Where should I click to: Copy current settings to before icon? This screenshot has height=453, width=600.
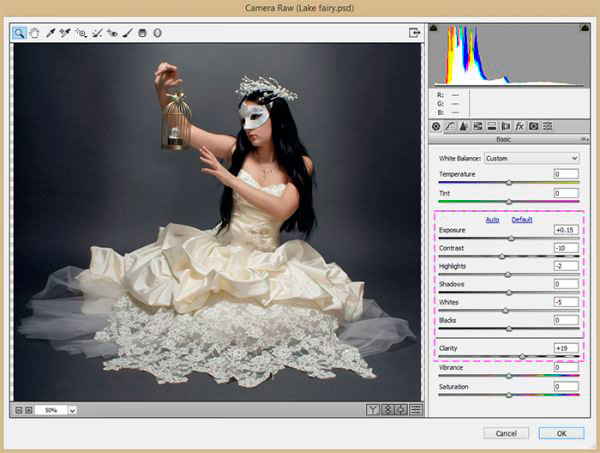coord(401,410)
